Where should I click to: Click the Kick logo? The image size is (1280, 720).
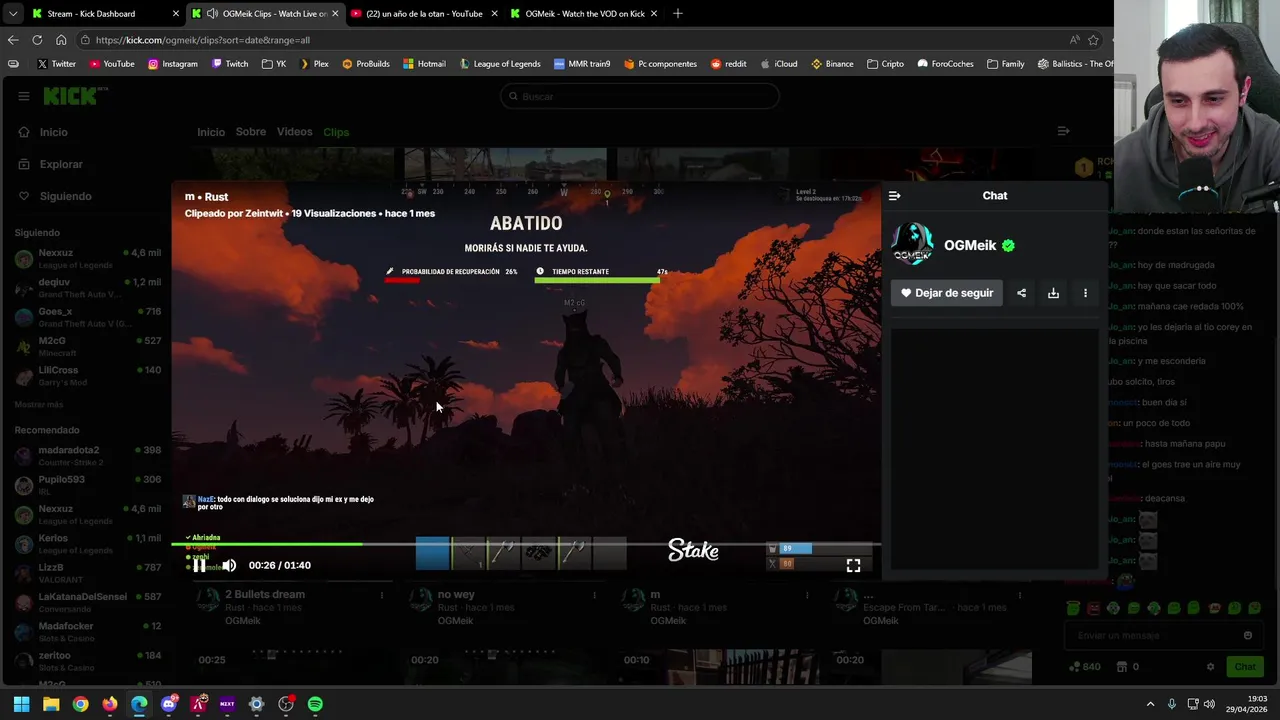point(70,96)
